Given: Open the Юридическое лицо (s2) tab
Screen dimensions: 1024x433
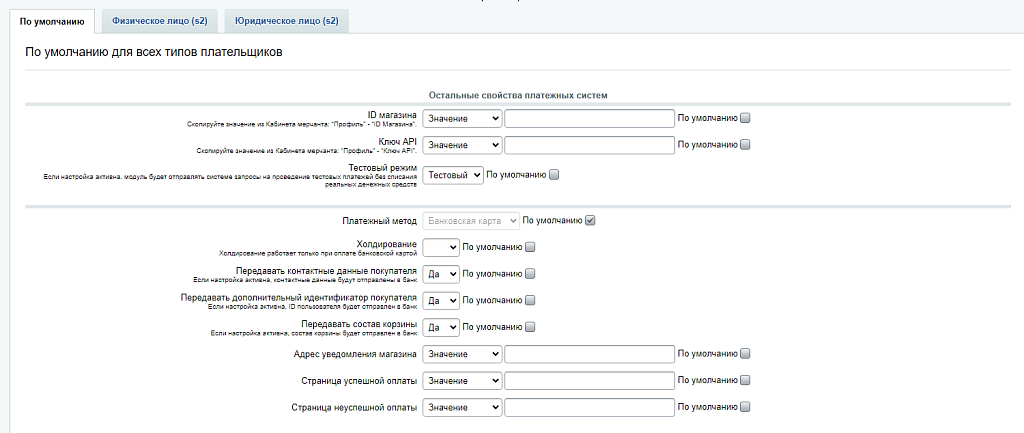Looking at the screenshot, I should click(x=286, y=20).
